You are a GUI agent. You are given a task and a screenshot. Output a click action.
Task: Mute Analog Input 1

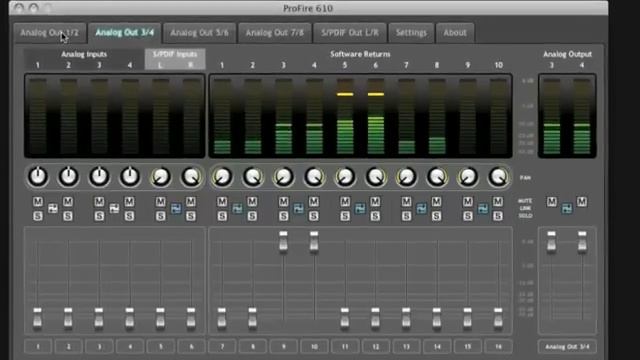pyautogui.click(x=38, y=202)
